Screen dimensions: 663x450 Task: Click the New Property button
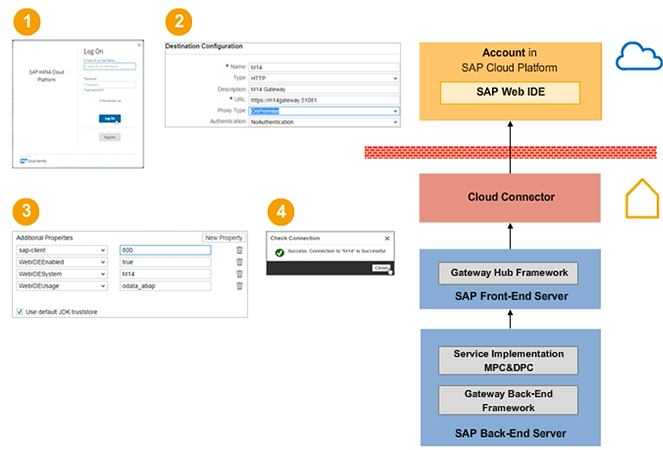point(224,237)
